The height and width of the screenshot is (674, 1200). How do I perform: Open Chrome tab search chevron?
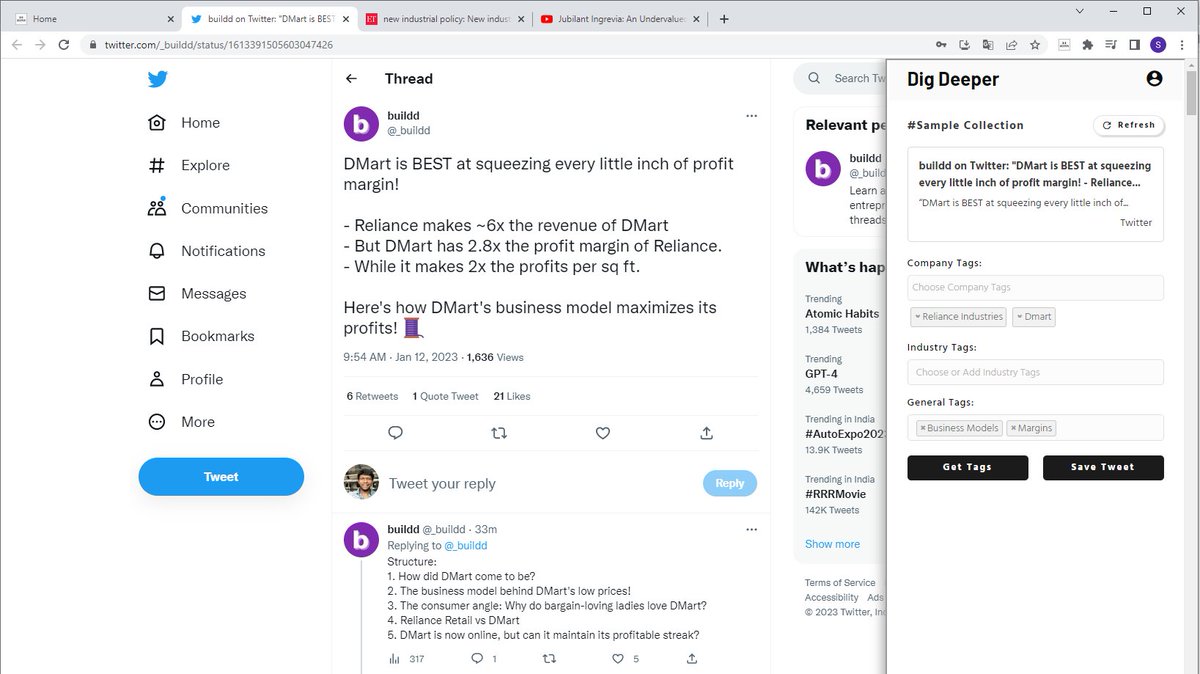coord(1080,11)
